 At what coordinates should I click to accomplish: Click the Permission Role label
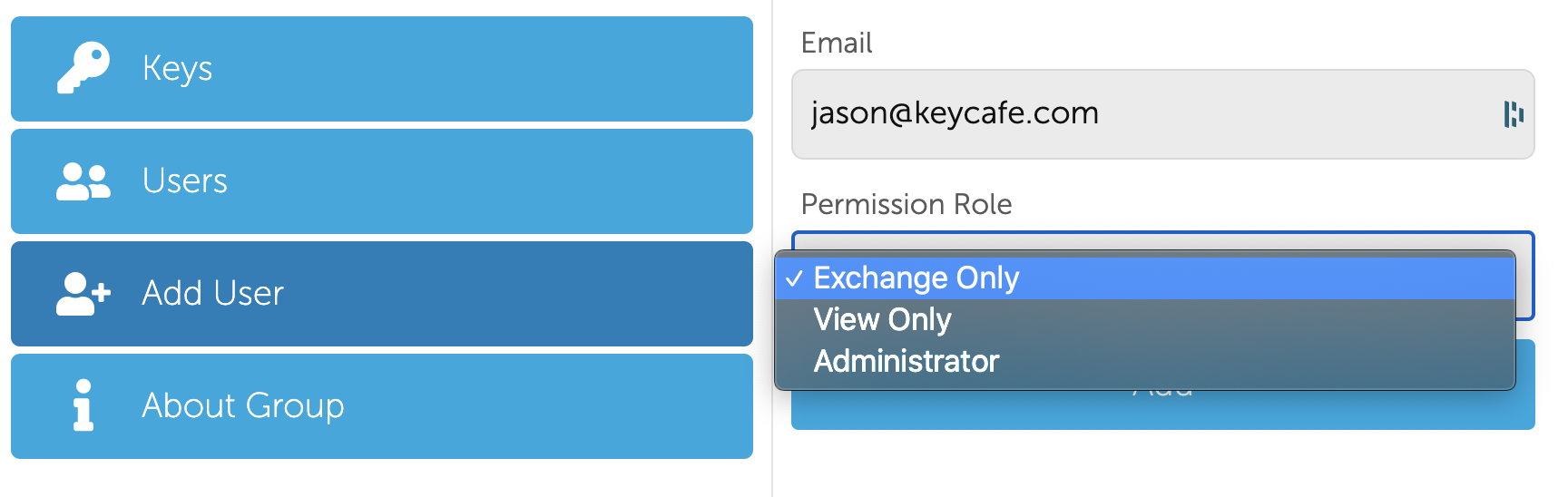tap(906, 204)
